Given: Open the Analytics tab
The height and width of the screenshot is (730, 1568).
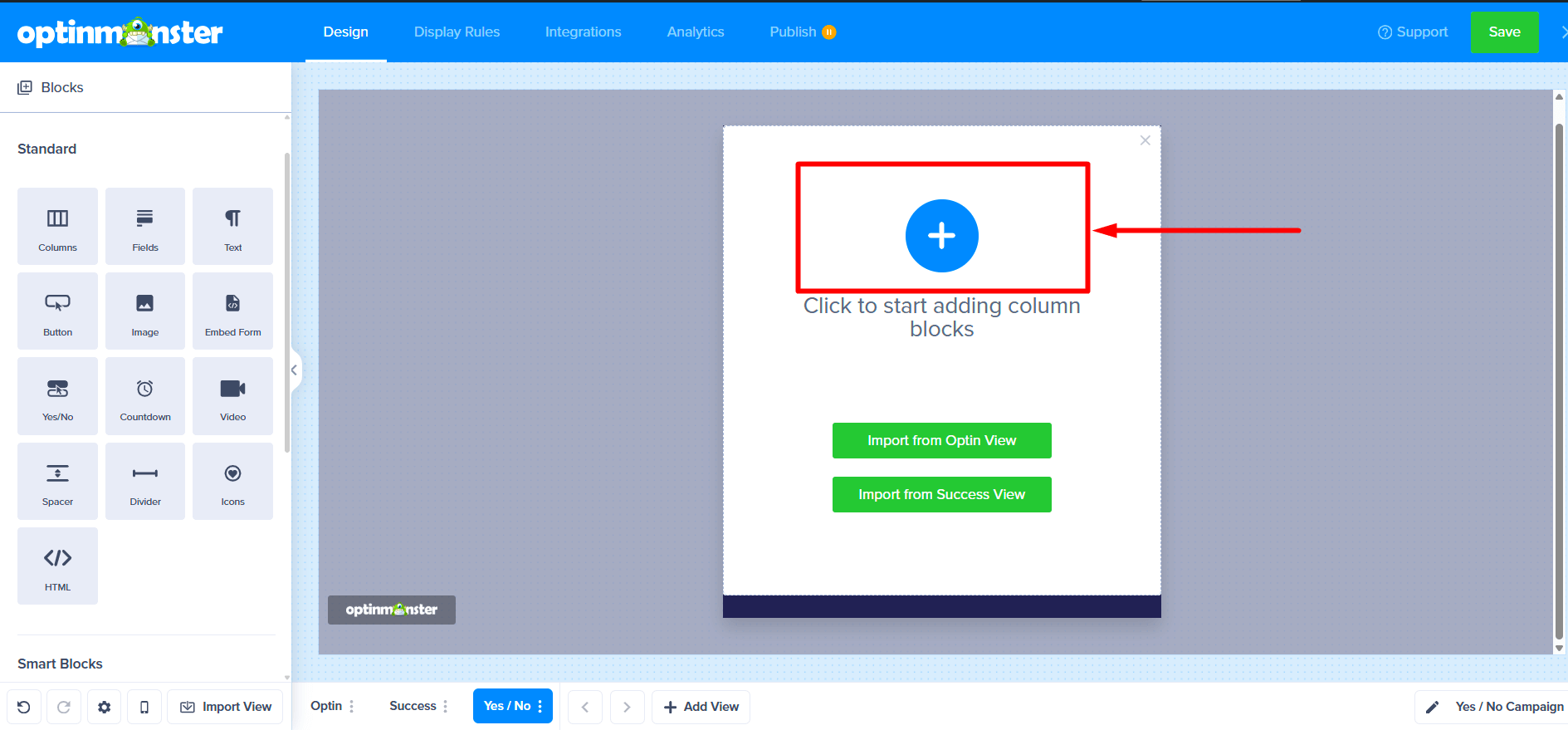Looking at the screenshot, I should click(696, 32).
